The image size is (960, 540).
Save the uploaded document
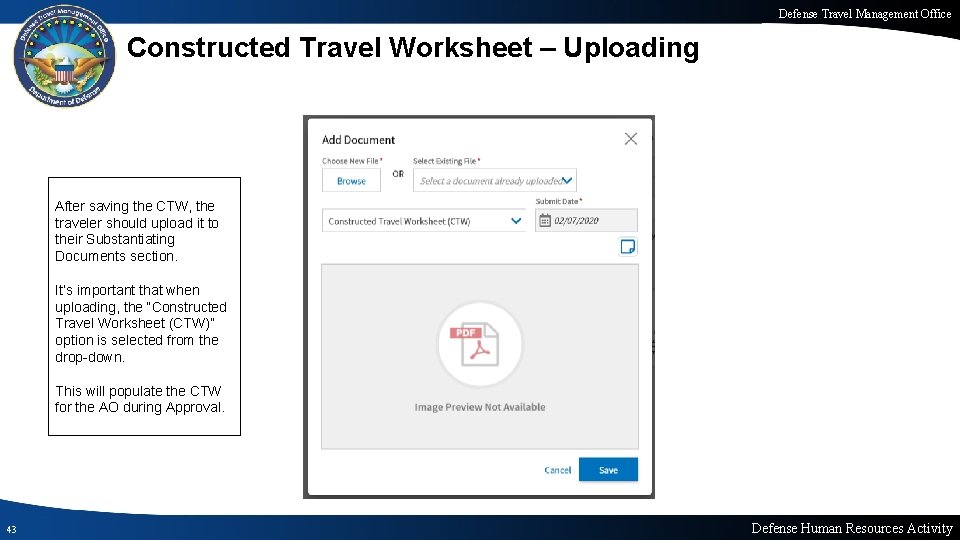pyautogui.click(x=608, y=470)
